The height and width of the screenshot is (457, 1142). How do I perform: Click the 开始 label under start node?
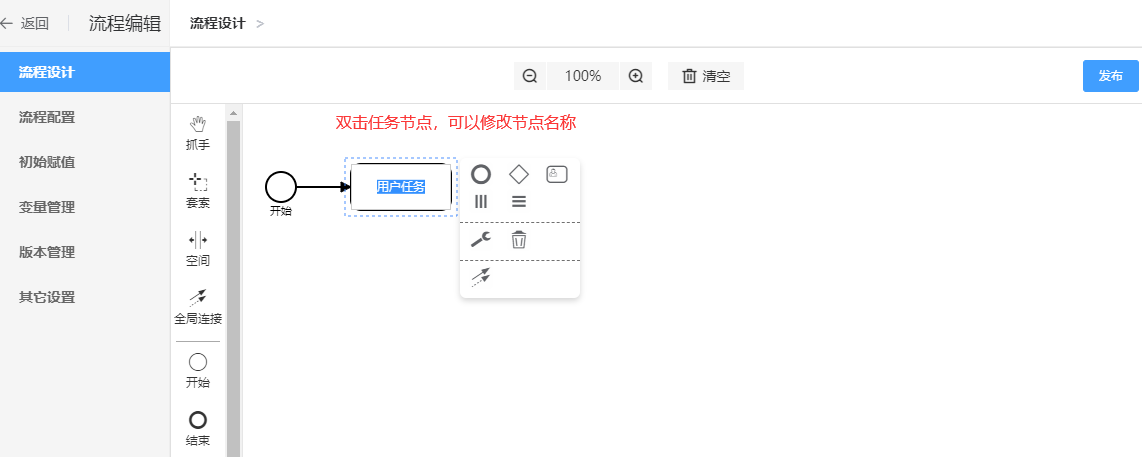[x=281, y=211]
